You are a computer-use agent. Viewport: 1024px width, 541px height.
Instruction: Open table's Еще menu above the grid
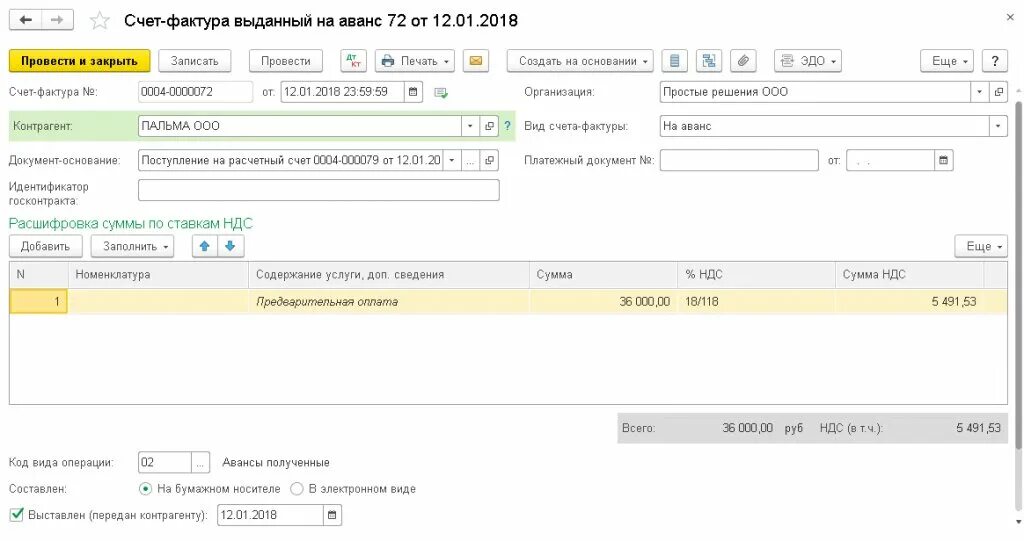[981, 246]
